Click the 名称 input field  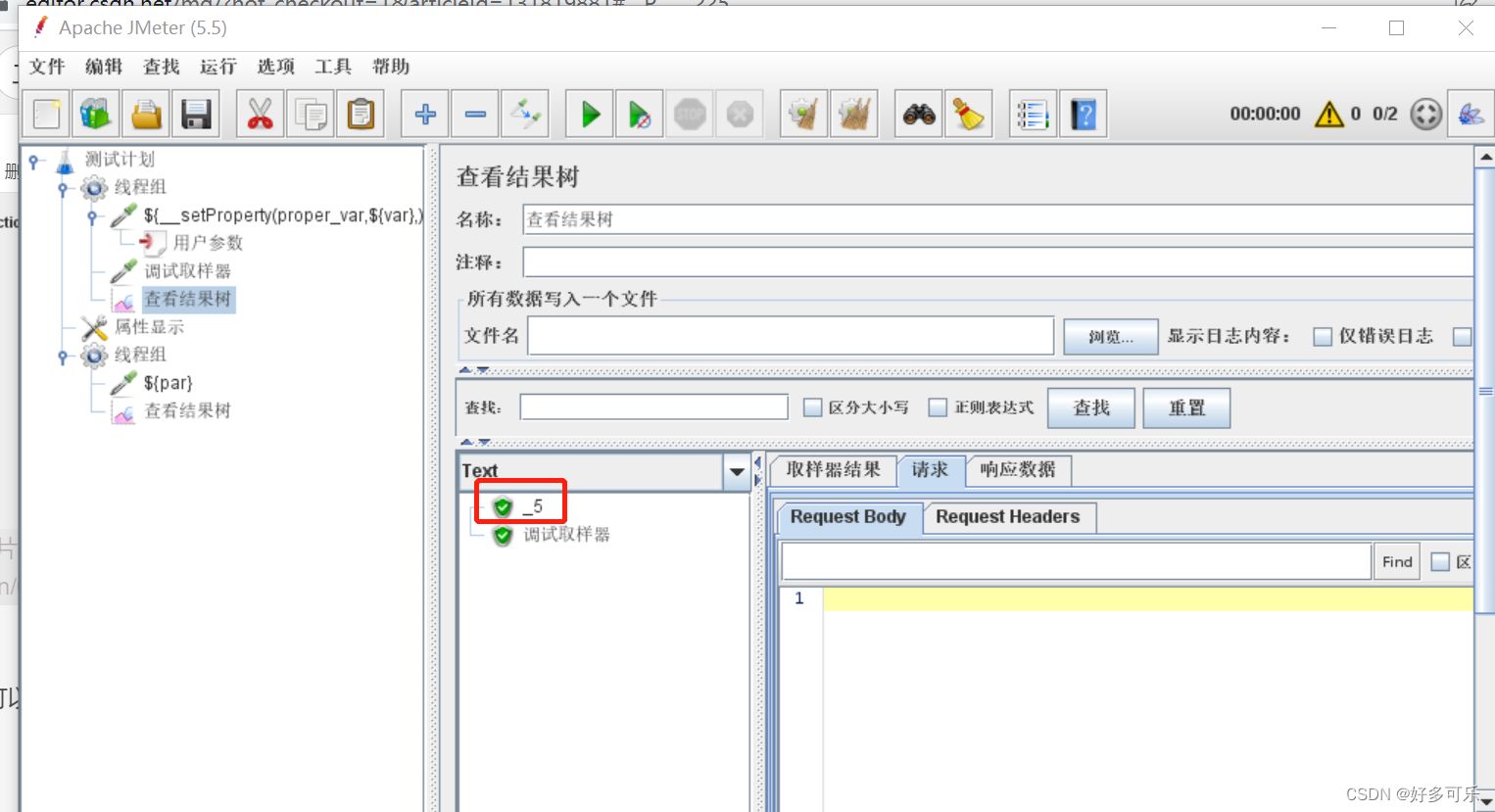tap(997, 219)
